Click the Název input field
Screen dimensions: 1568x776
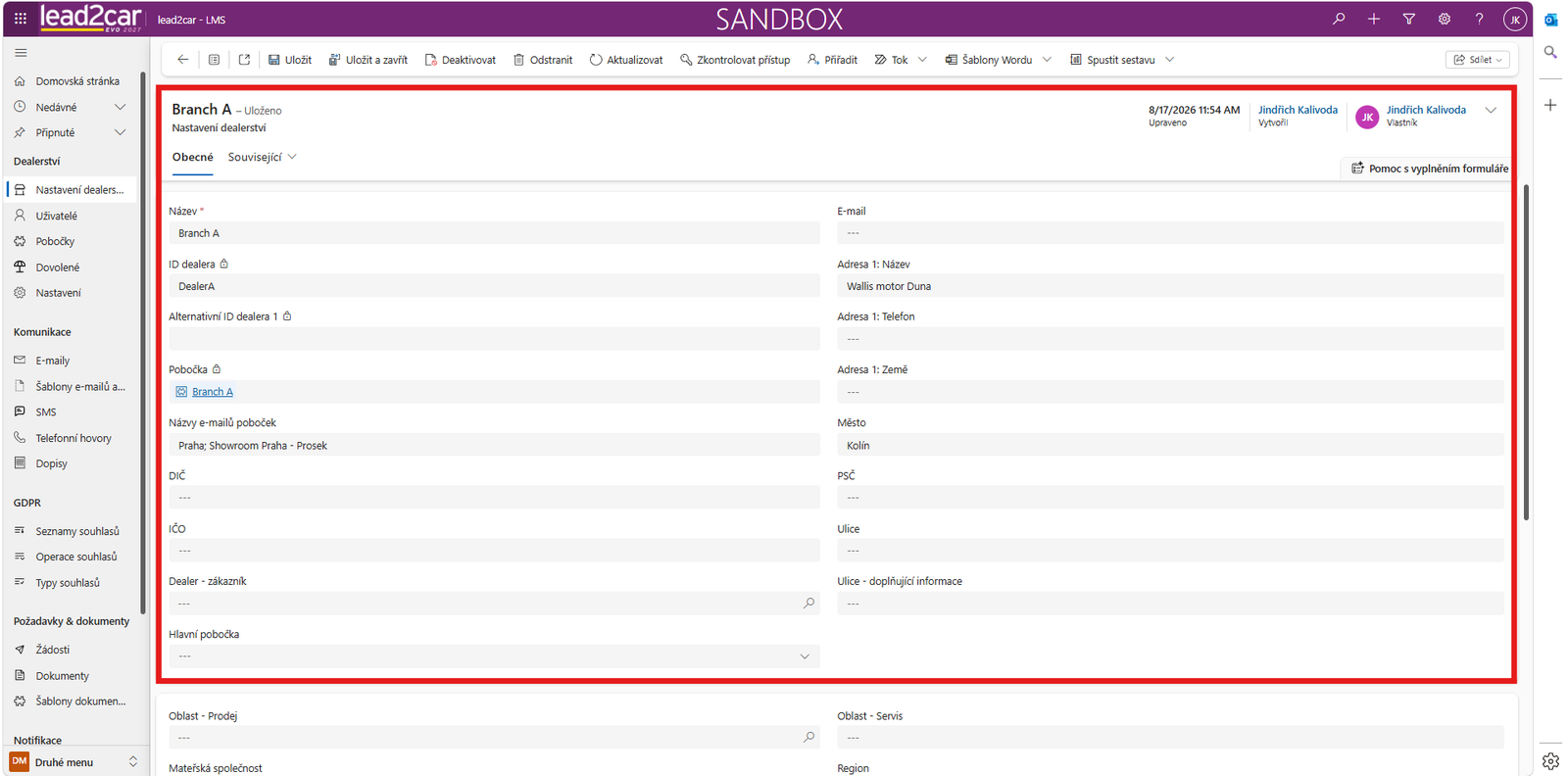tap(494, 233)
